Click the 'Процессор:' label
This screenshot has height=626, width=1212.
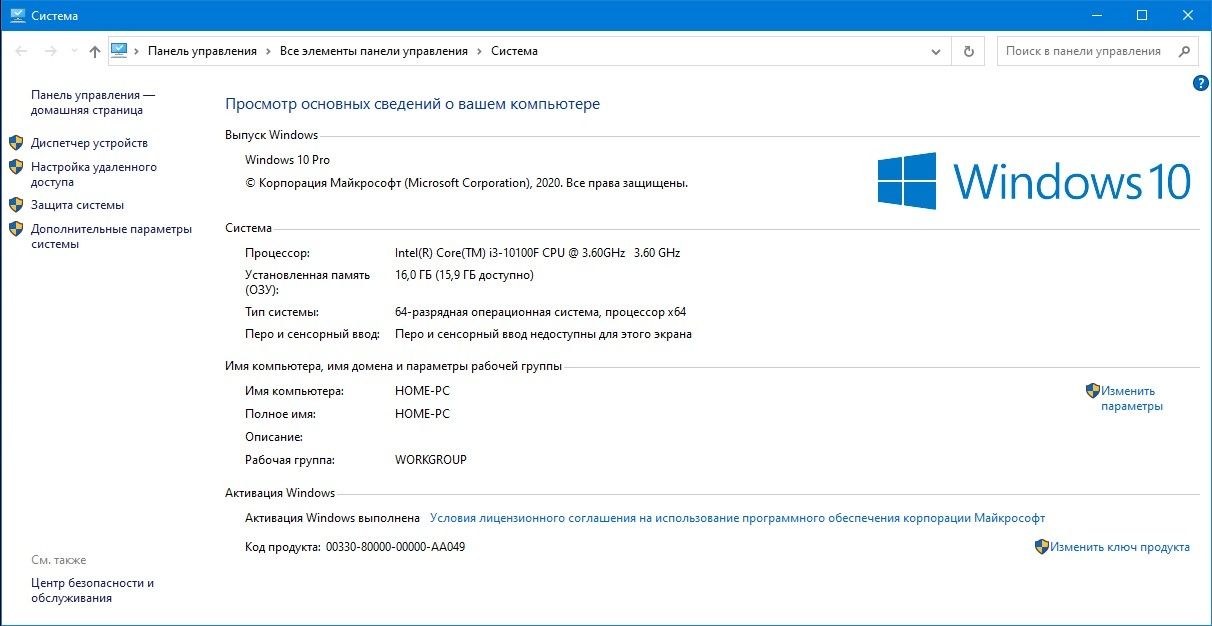click(277, 253)
